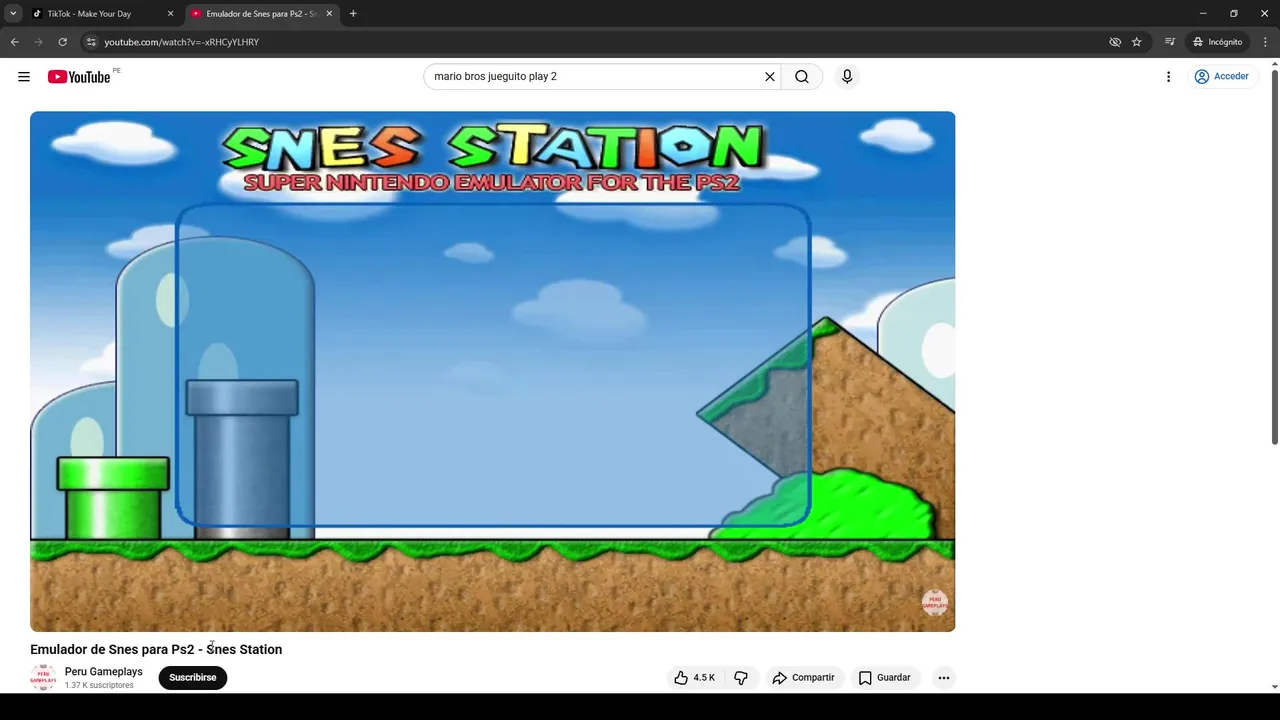Close the TikTok browser tab
Screen dimensions: 1280x720
point(170,14)
